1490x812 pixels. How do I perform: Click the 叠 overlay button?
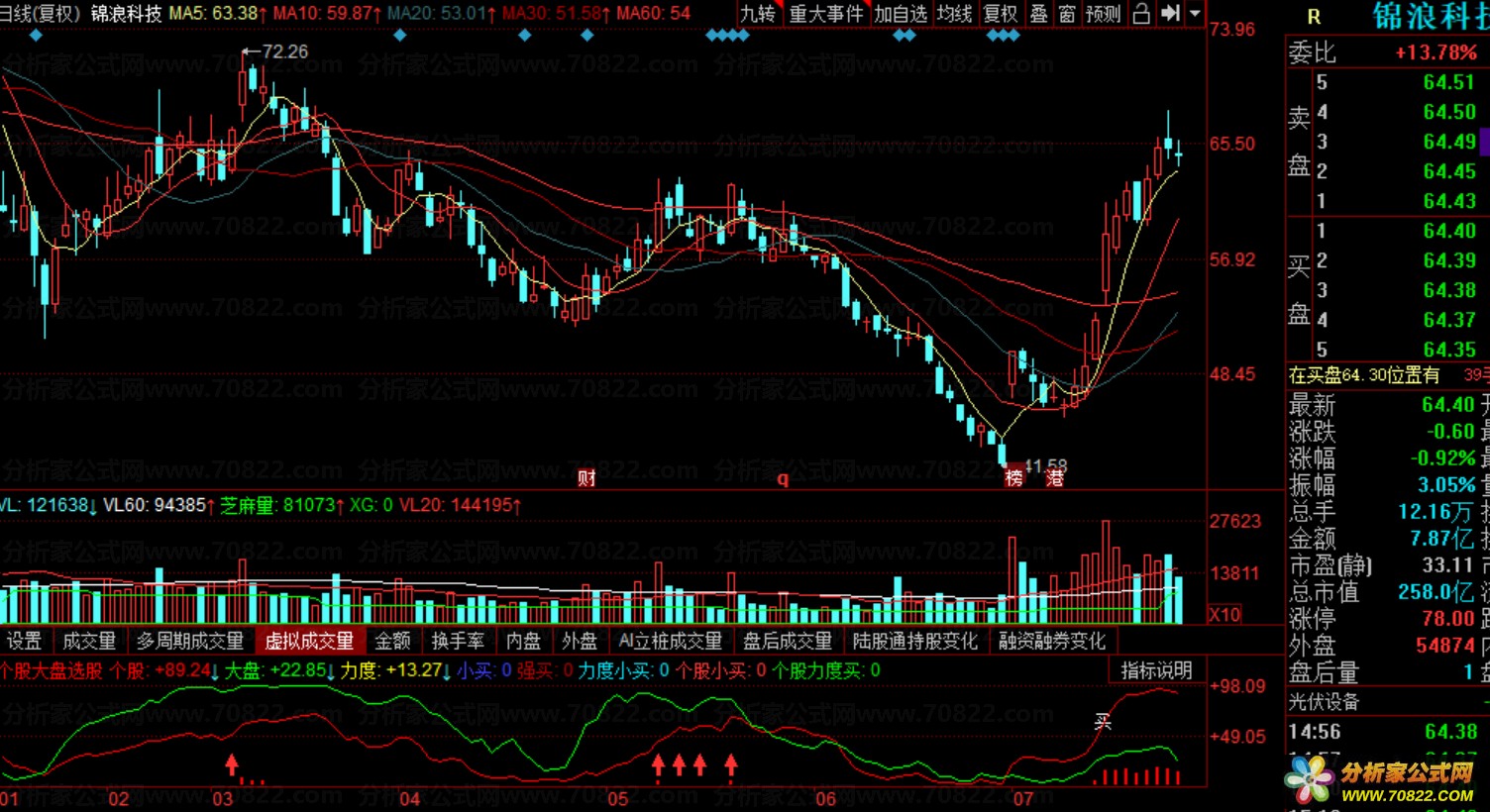coord(1038,14)
